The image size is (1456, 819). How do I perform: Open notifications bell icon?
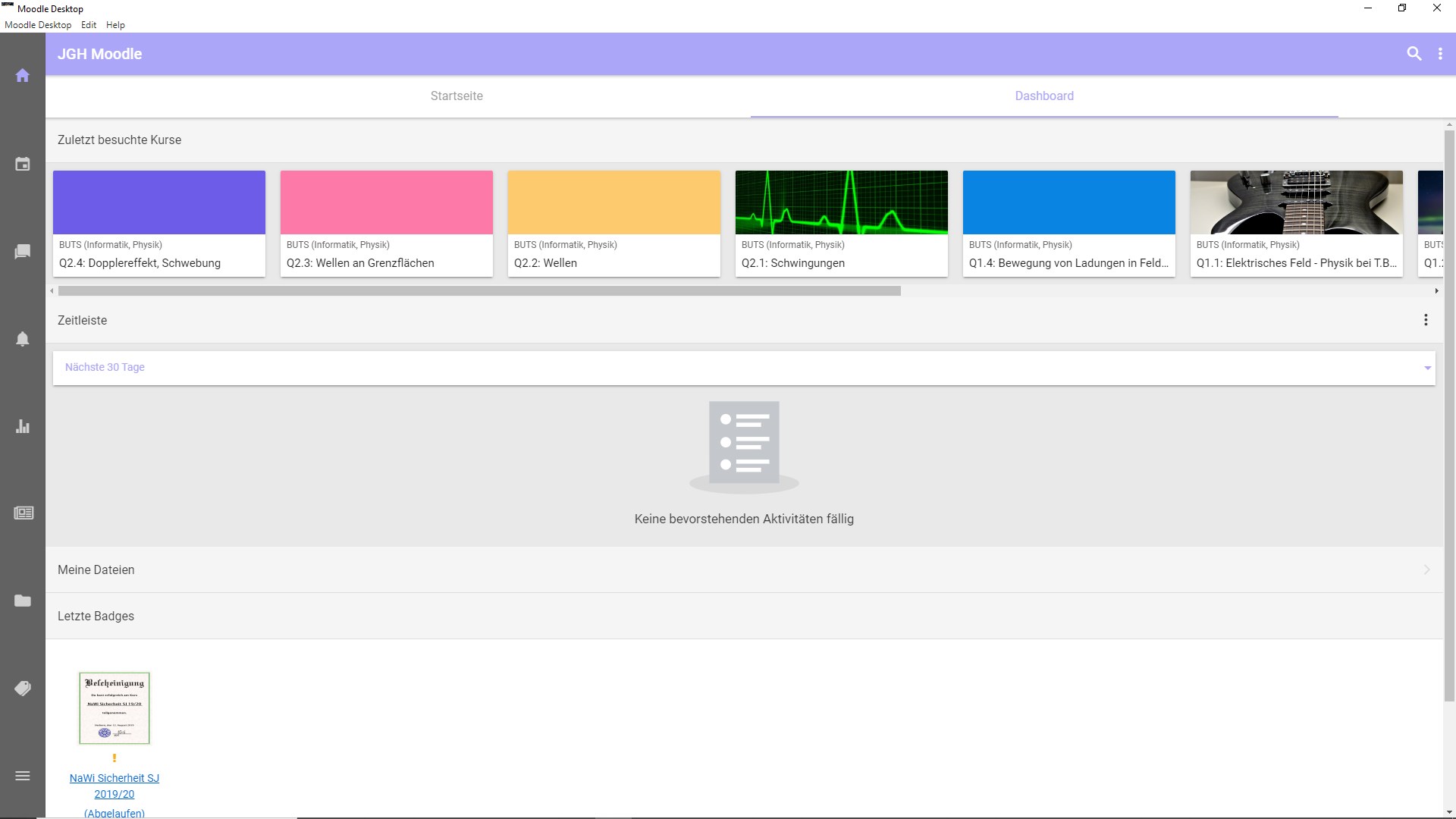(x=23, y=339)
